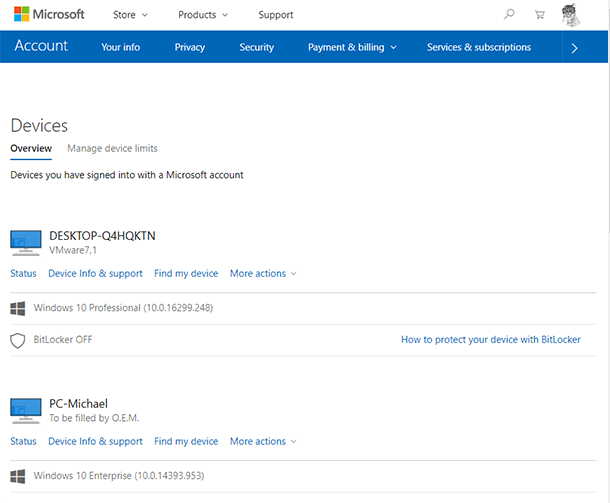Click Find my device for PC-Michael
The height and width of the screenshot is (503, 610).
(x=186, y=442)
